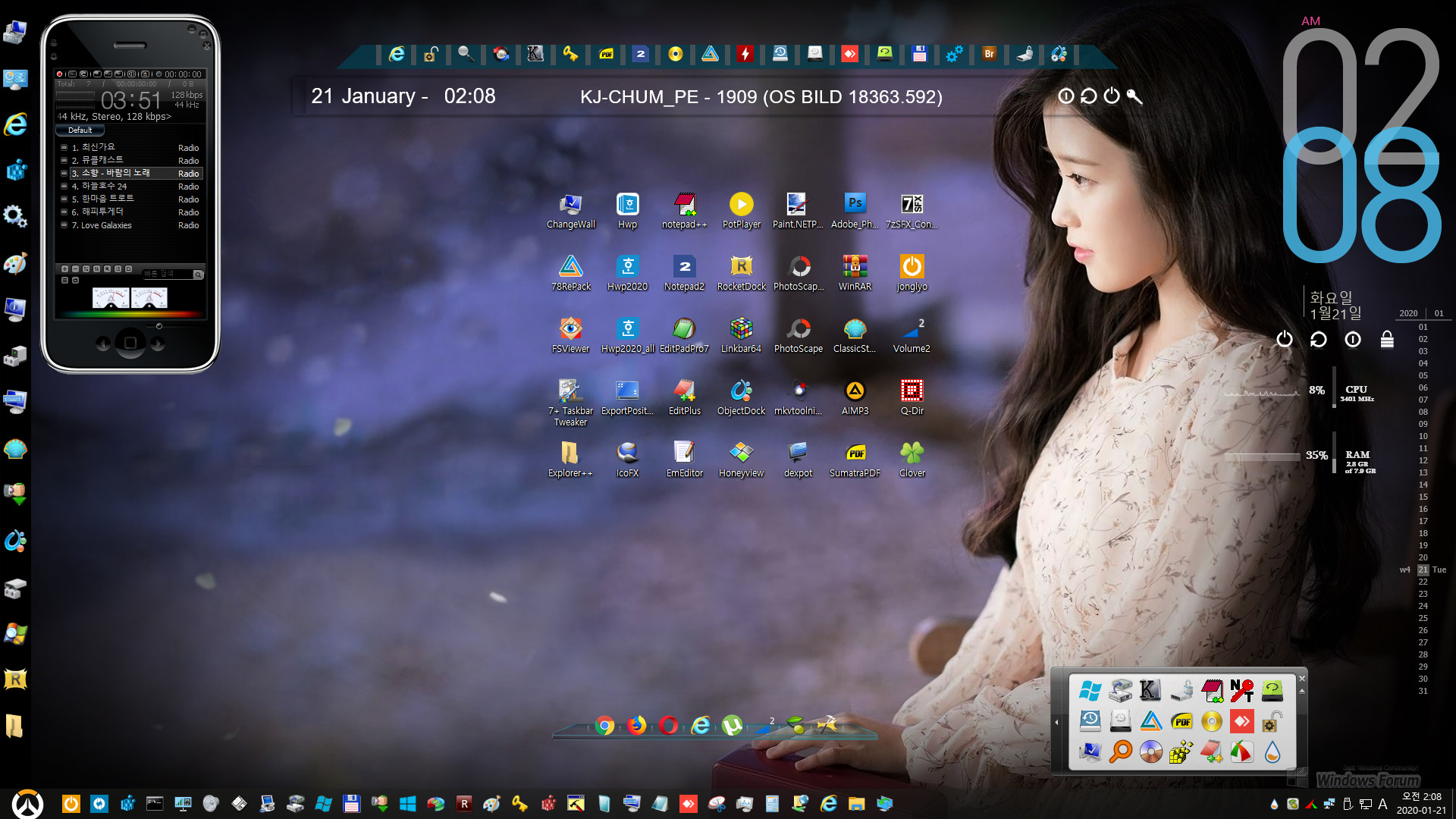
Task: Select 한마음 트로트 playlist entry
Action: 130,199
